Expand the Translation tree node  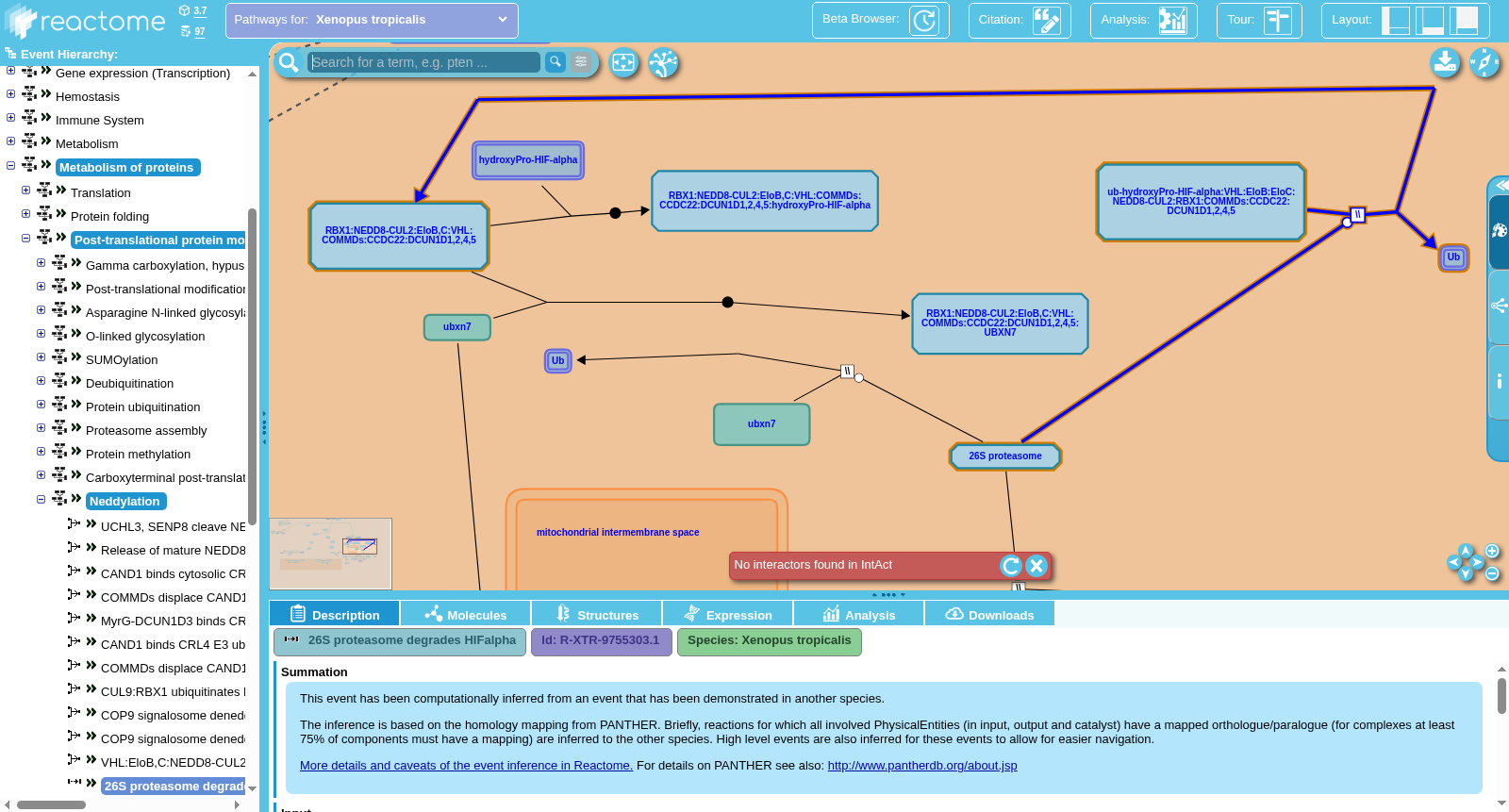25,191
